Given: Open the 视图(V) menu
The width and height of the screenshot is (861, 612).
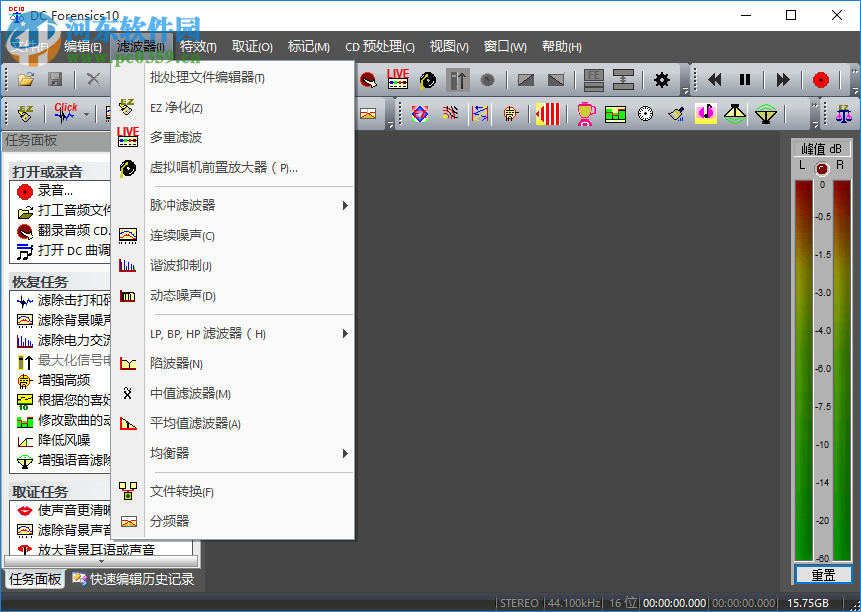Looking at the screenshot, I should tap(449, 47).
